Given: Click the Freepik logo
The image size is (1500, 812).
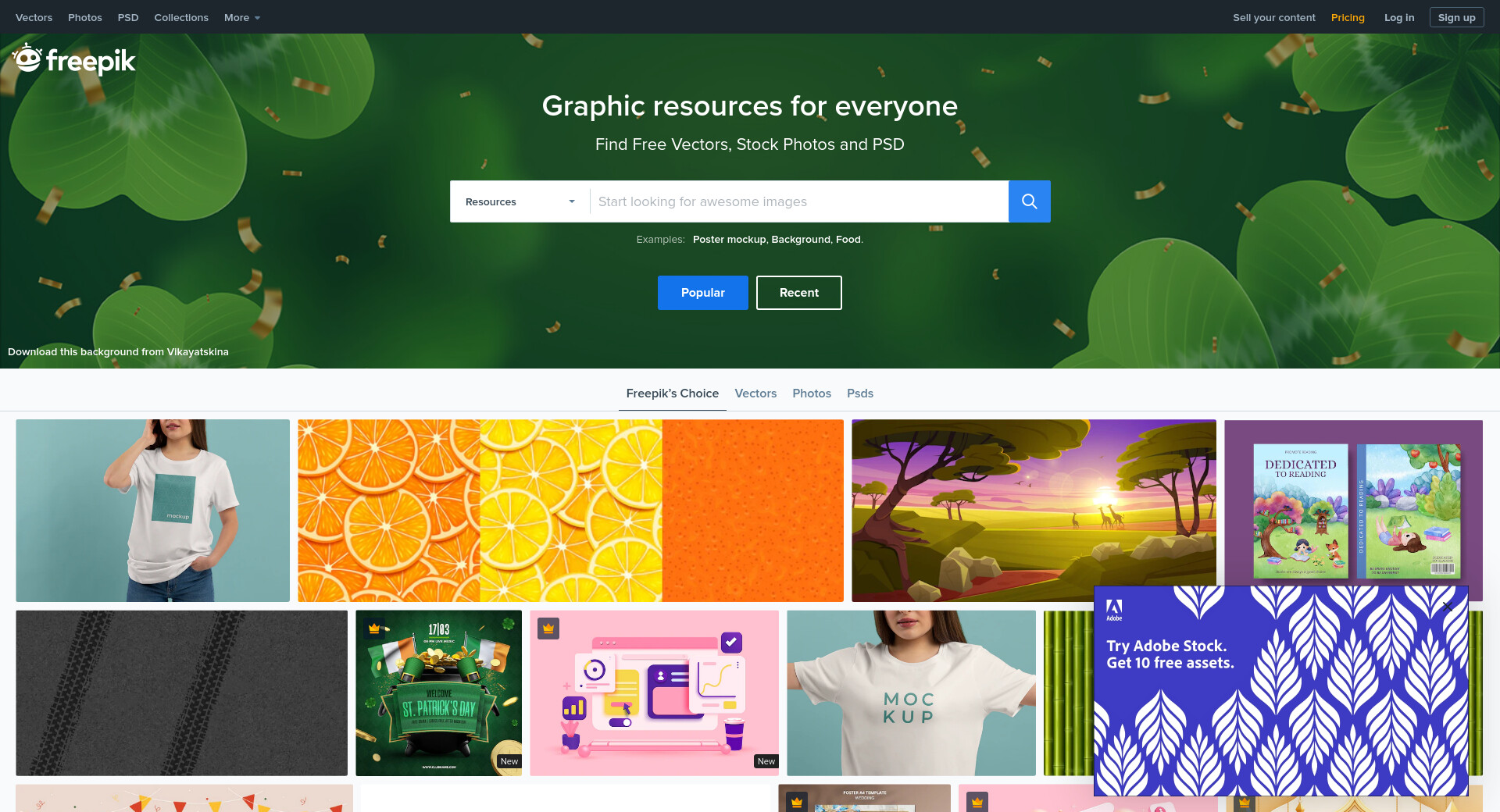Looking at the screenshot, I should click(x=74, y=60).
